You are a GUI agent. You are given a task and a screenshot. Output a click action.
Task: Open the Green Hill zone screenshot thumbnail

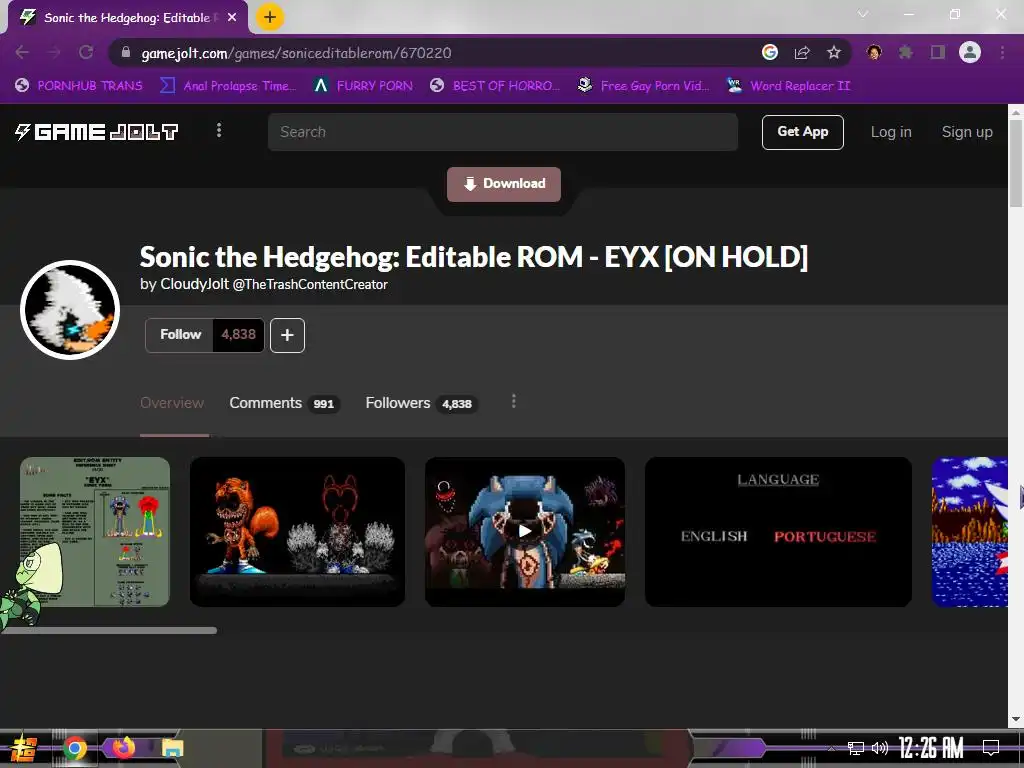(969, 532)
